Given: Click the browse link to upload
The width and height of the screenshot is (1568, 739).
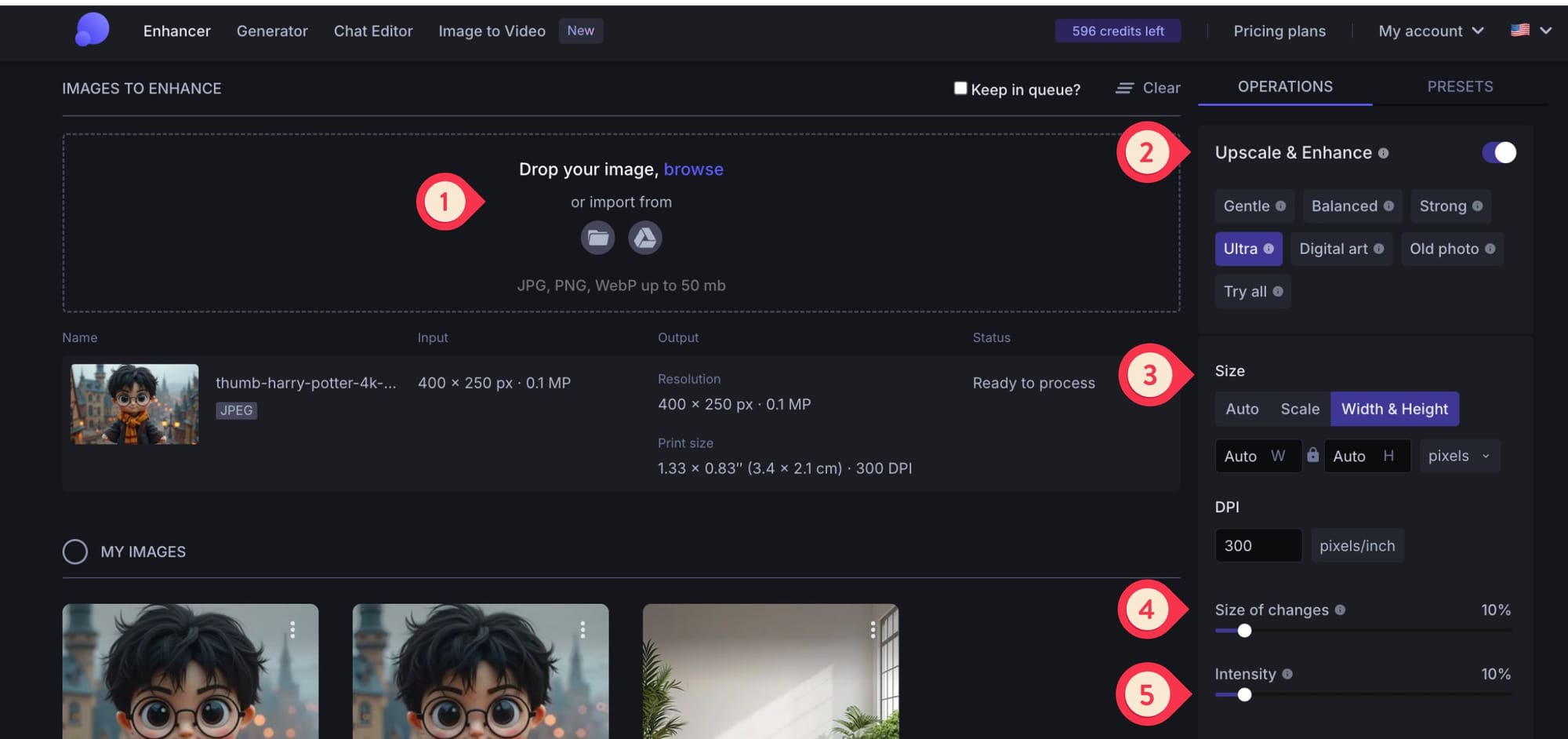Looking at the screenshot, I should point(693,169).
